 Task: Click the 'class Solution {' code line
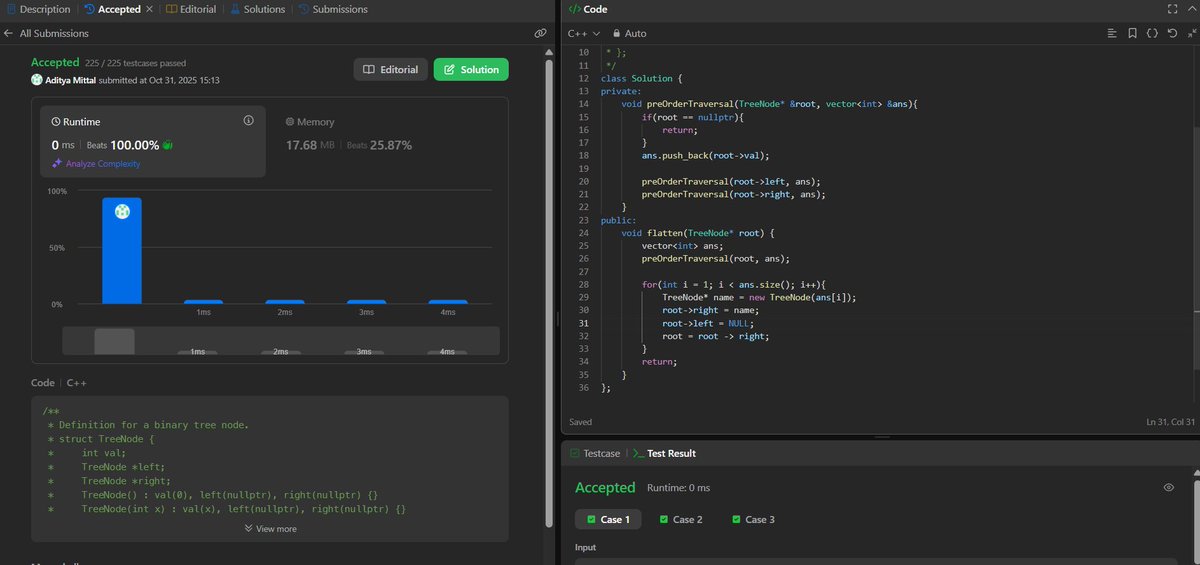(x=642, y=78)
